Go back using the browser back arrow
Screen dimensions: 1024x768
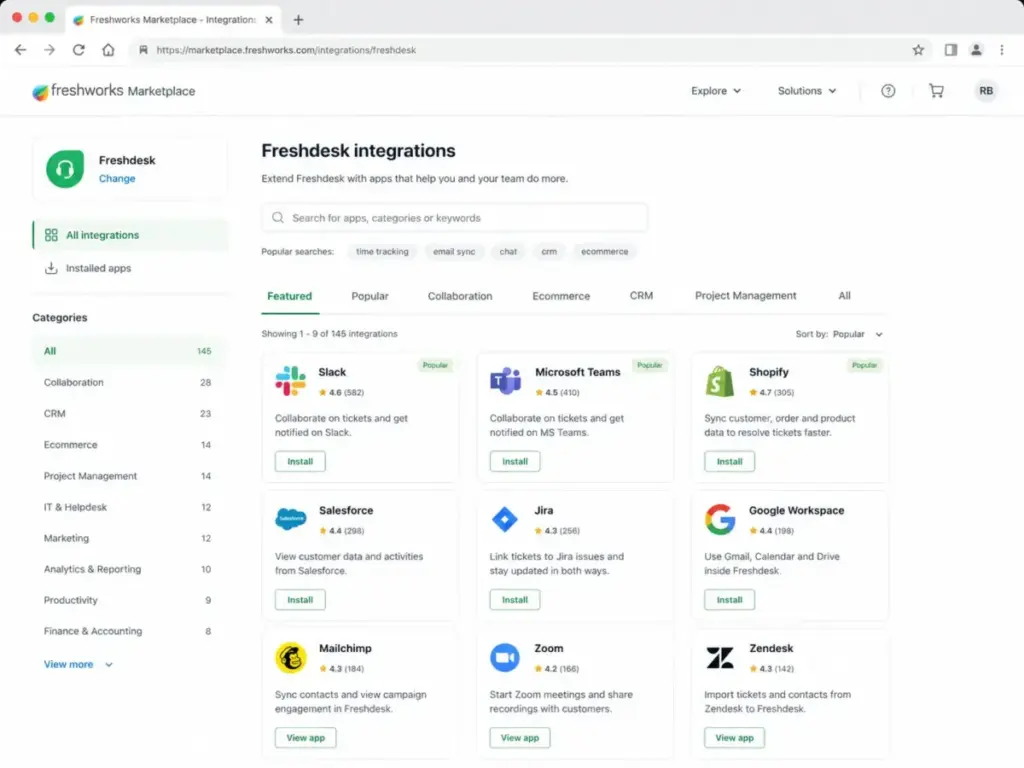(20, 50)
